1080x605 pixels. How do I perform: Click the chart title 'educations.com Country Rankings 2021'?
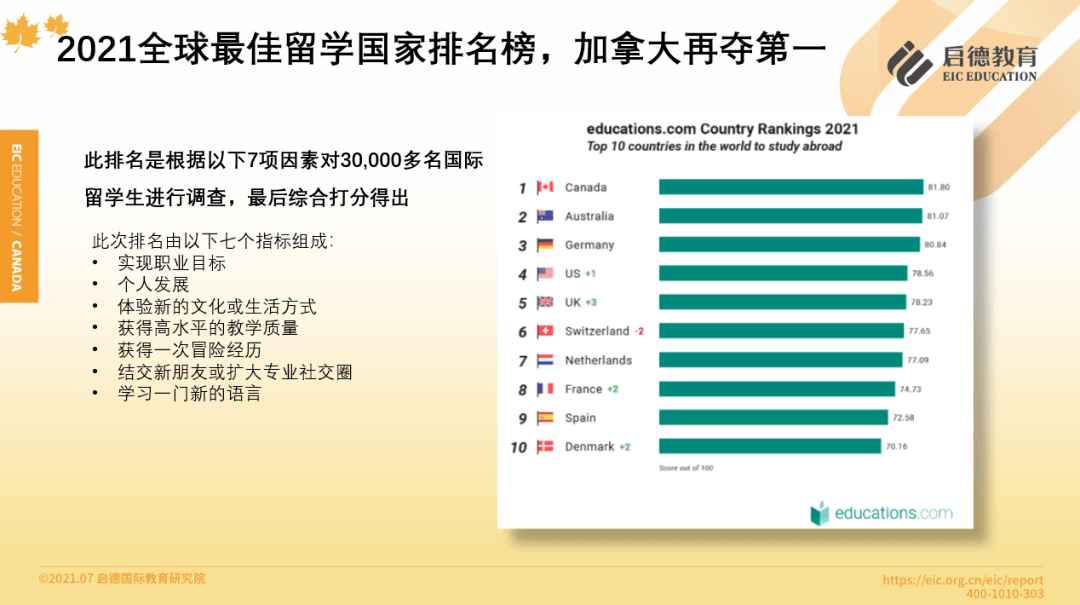click(x=723, y=129)
